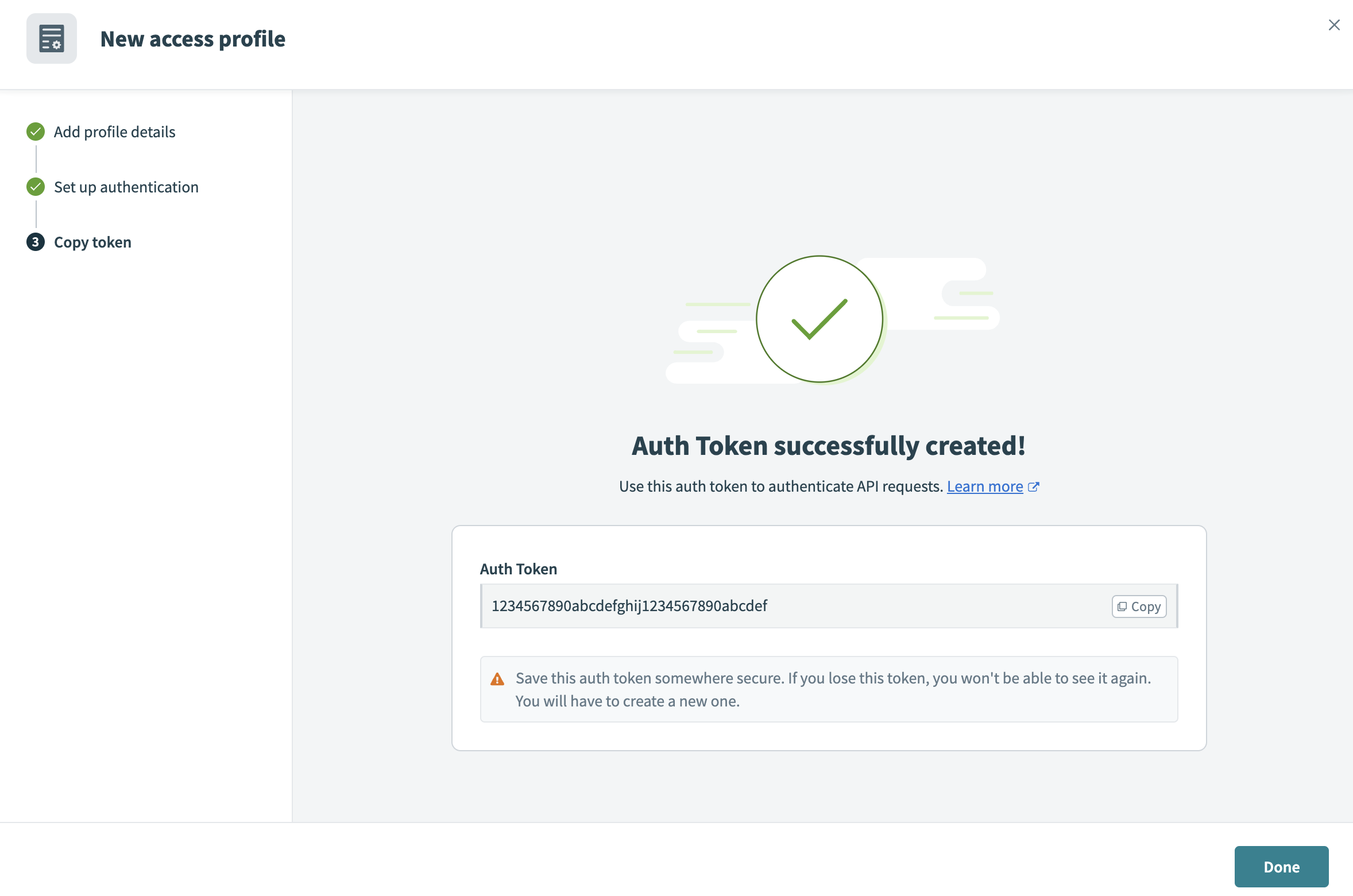The height and width of the screenshot is (896, 1353).
Task: Click the copy icon inside the Copy button
Action: pos(1122,606)
